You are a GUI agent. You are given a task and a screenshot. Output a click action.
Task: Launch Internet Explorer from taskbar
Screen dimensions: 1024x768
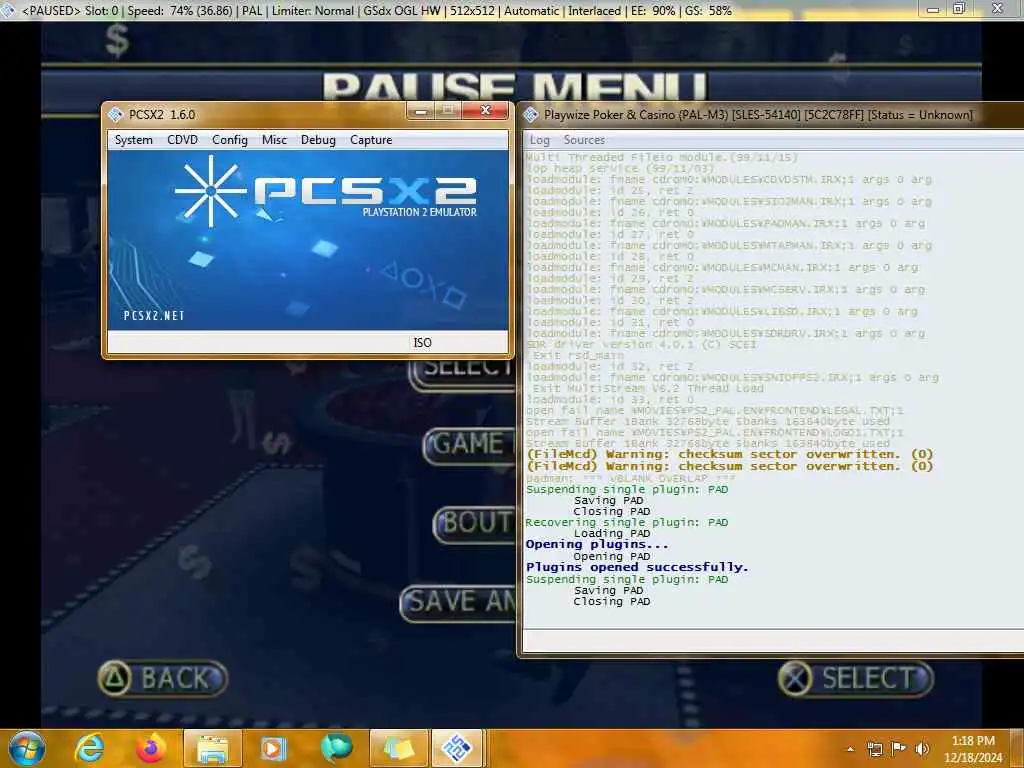[89, 748]
